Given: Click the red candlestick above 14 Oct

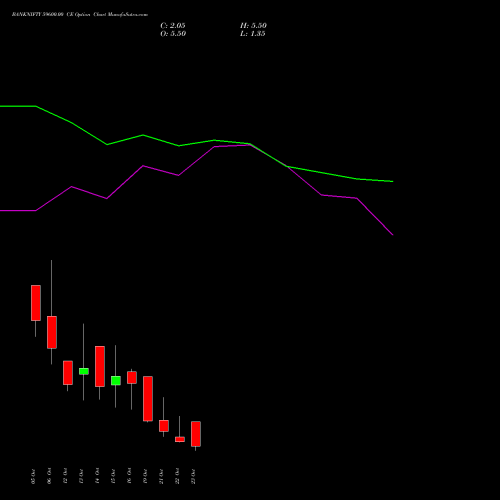Looking at the screenshot, I should tap(100, 366).
